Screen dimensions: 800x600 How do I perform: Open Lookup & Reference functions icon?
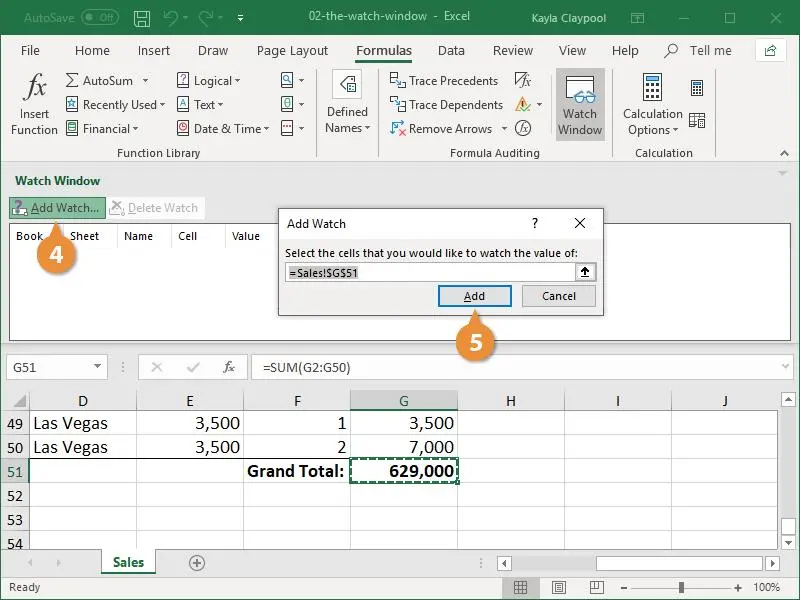tap(287, 80)
